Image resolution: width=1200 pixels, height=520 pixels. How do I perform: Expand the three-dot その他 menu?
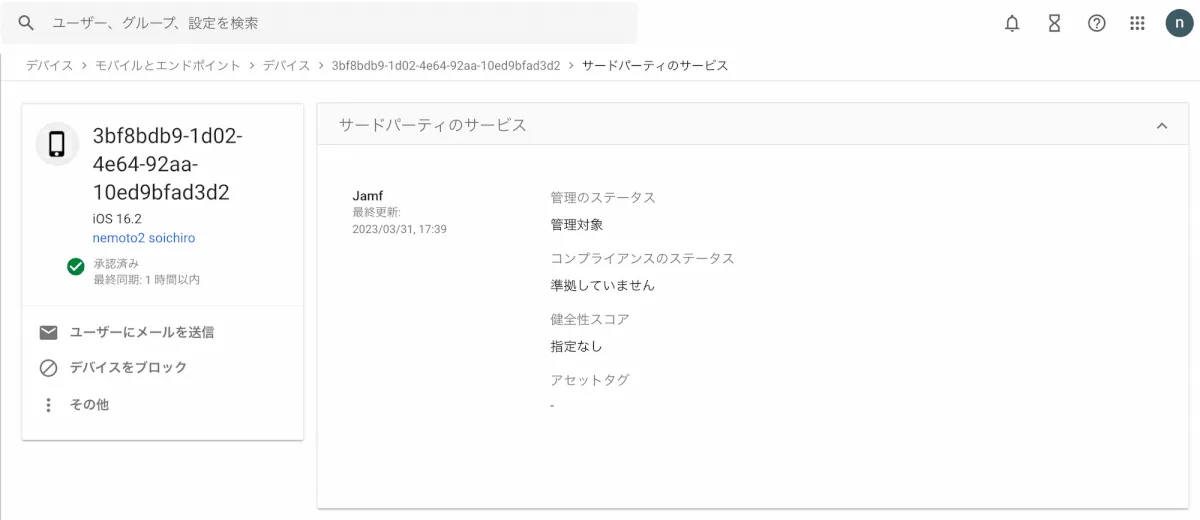click(x=48, y=405)
